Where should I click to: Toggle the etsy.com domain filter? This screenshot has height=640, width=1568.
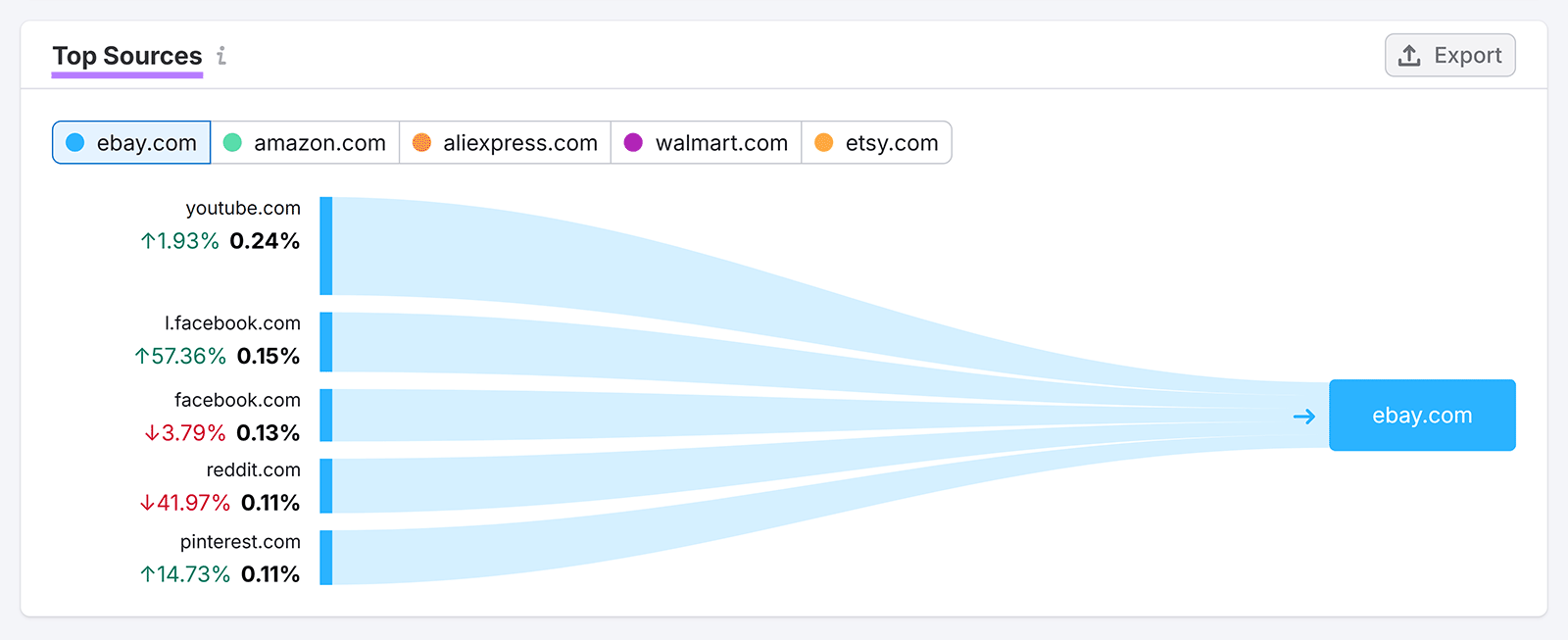[x=877, y=142]
